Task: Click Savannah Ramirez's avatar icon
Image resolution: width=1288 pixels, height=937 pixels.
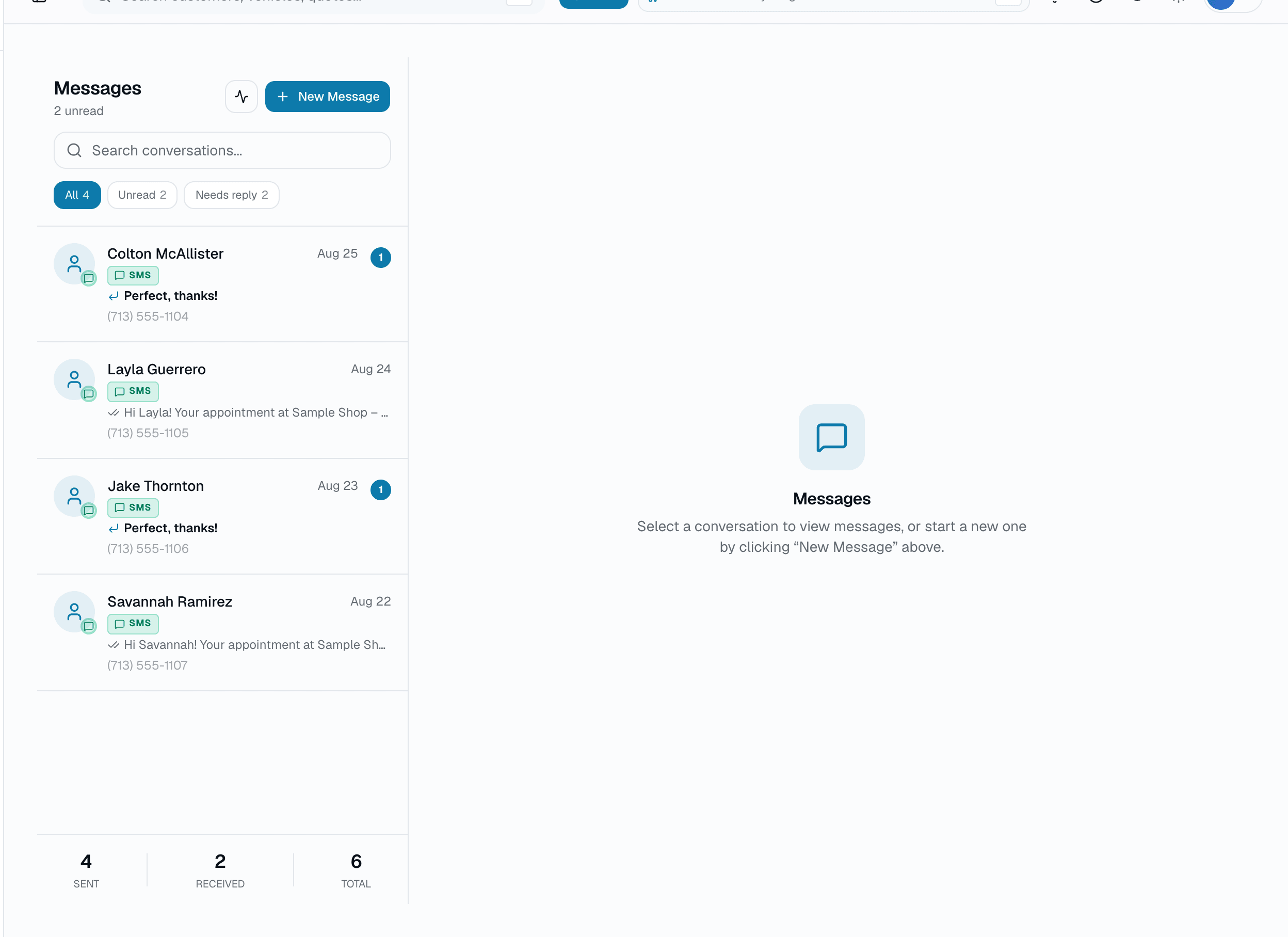Action: point(74,612)
